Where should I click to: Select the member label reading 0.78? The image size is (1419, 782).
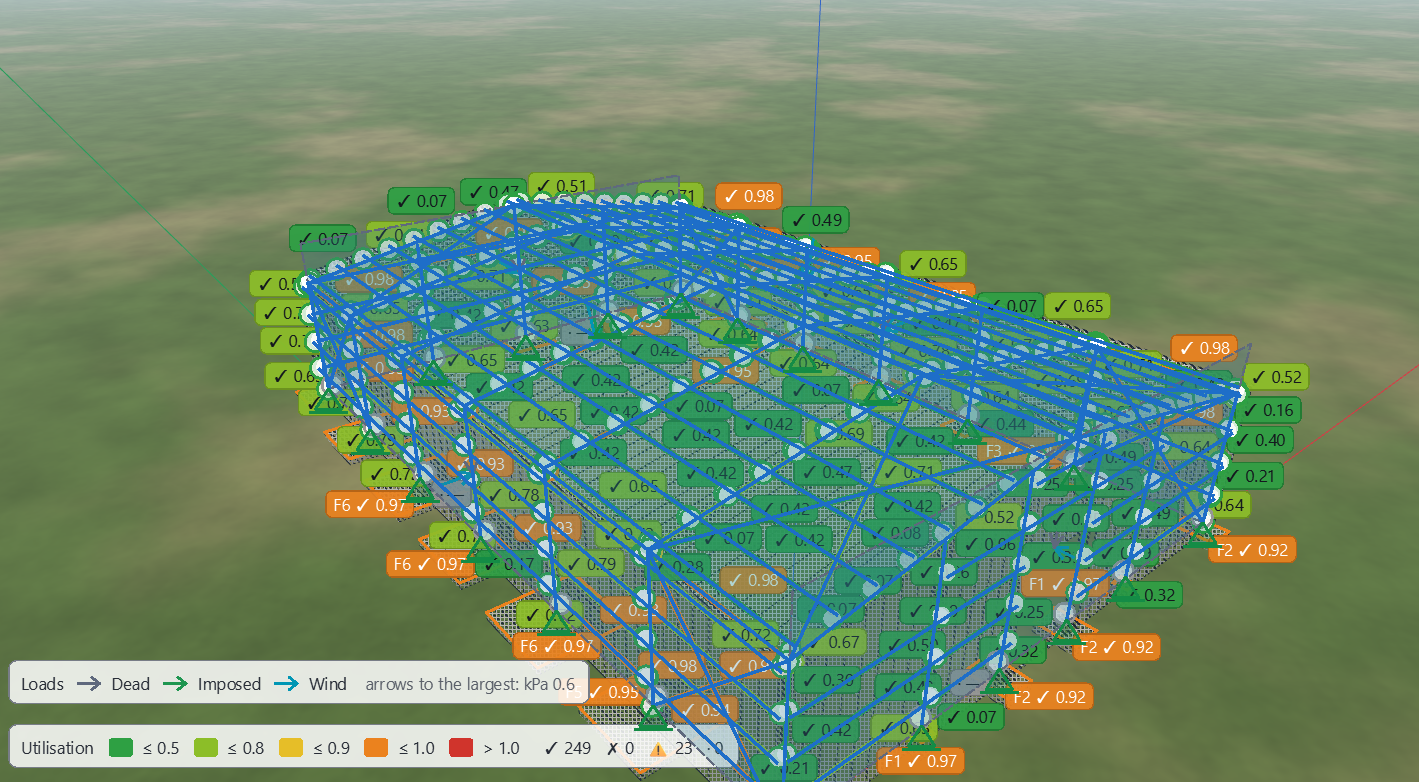coord(514,494)
